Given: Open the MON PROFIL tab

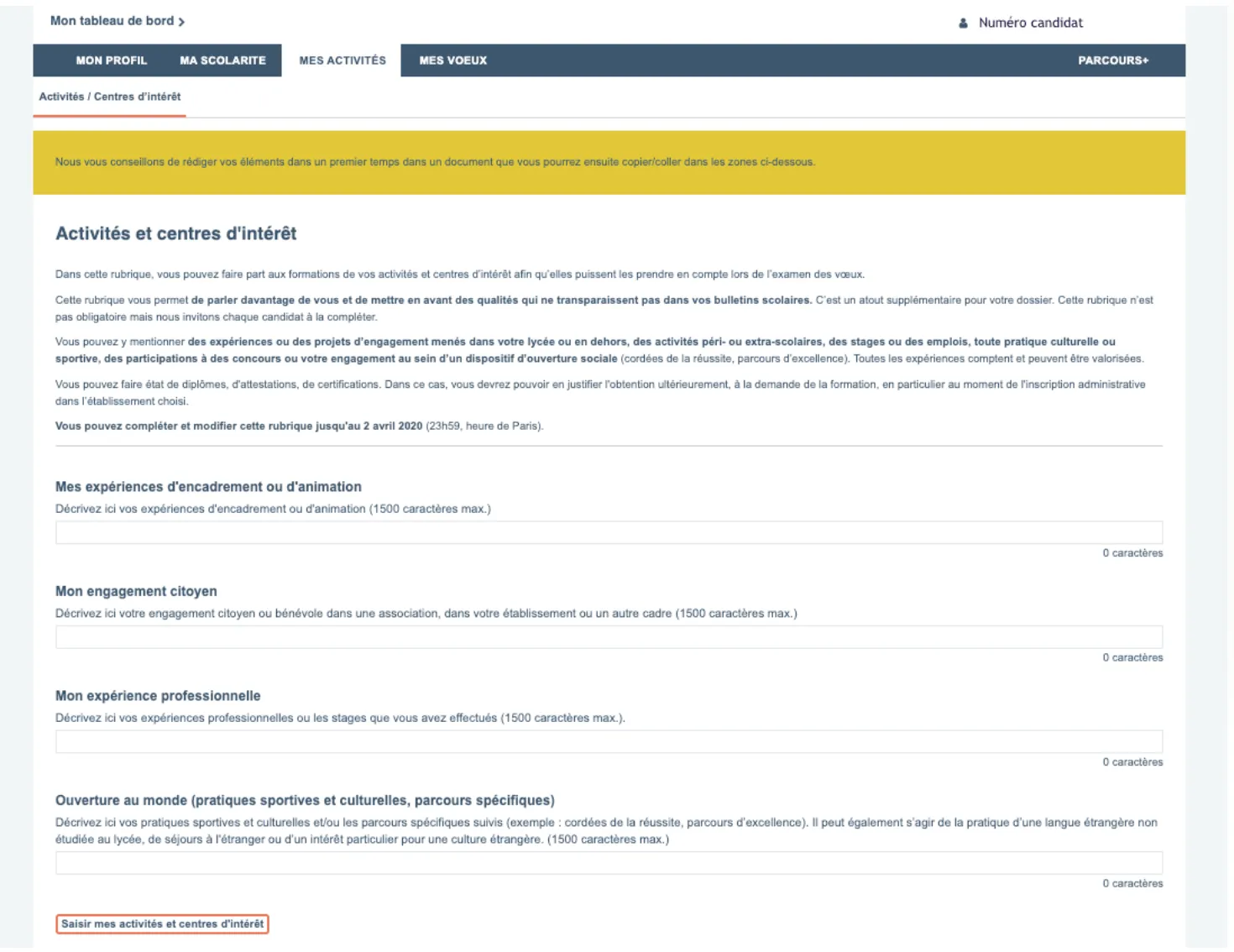Looking at the screenshot, I should coord(112,60).
